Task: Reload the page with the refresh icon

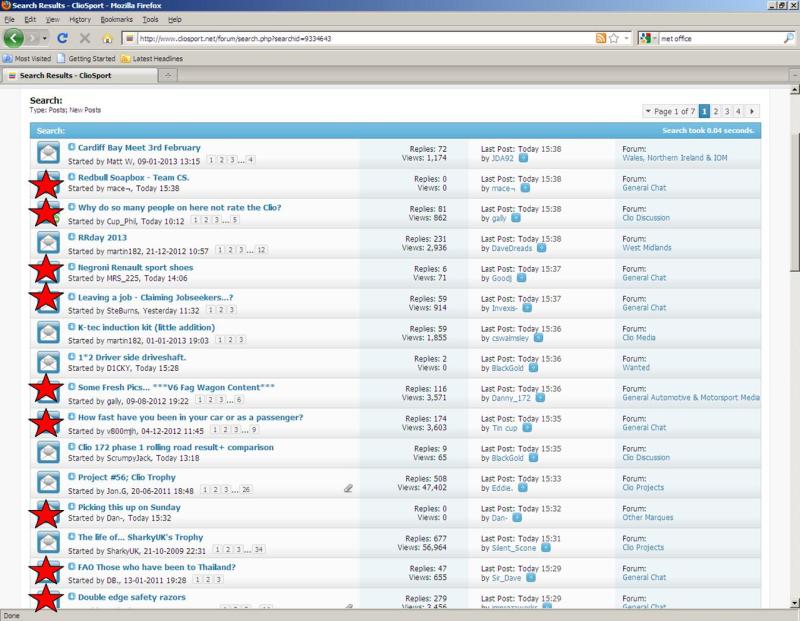Action: coord(62,38)
